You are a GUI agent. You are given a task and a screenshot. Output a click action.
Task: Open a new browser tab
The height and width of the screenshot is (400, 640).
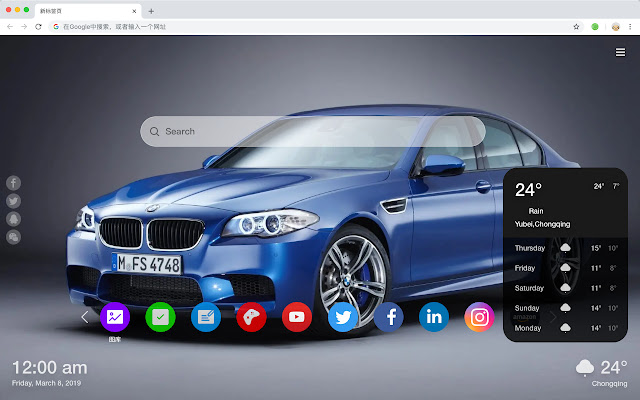pos(151,11)
